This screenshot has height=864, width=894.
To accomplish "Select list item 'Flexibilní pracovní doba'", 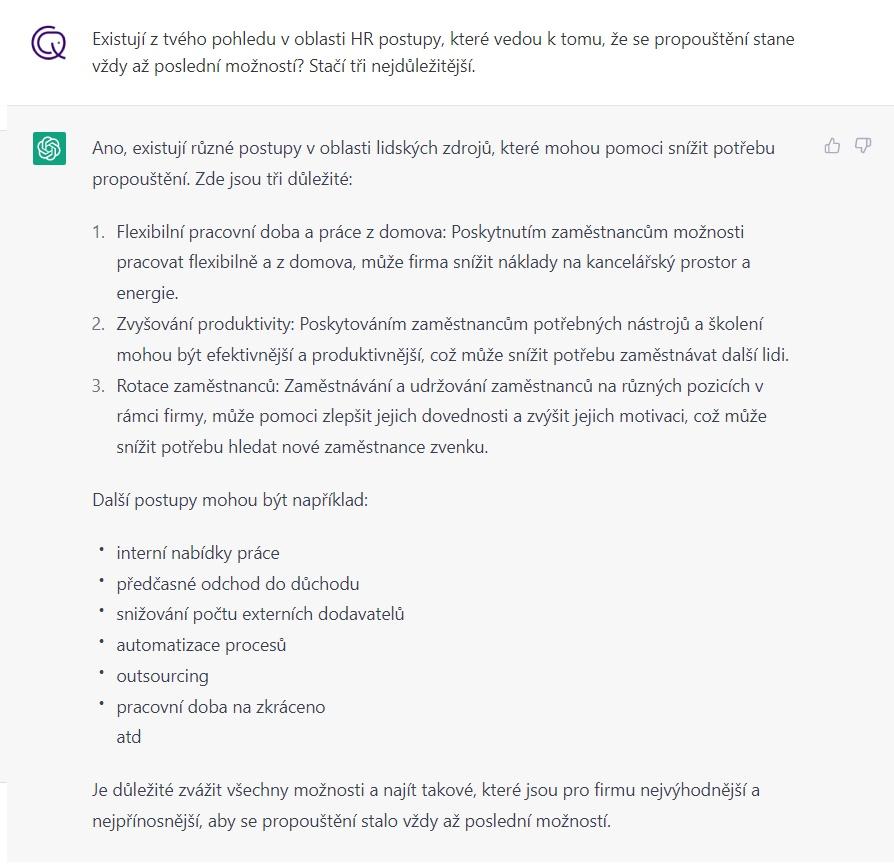I will (433, 262).
